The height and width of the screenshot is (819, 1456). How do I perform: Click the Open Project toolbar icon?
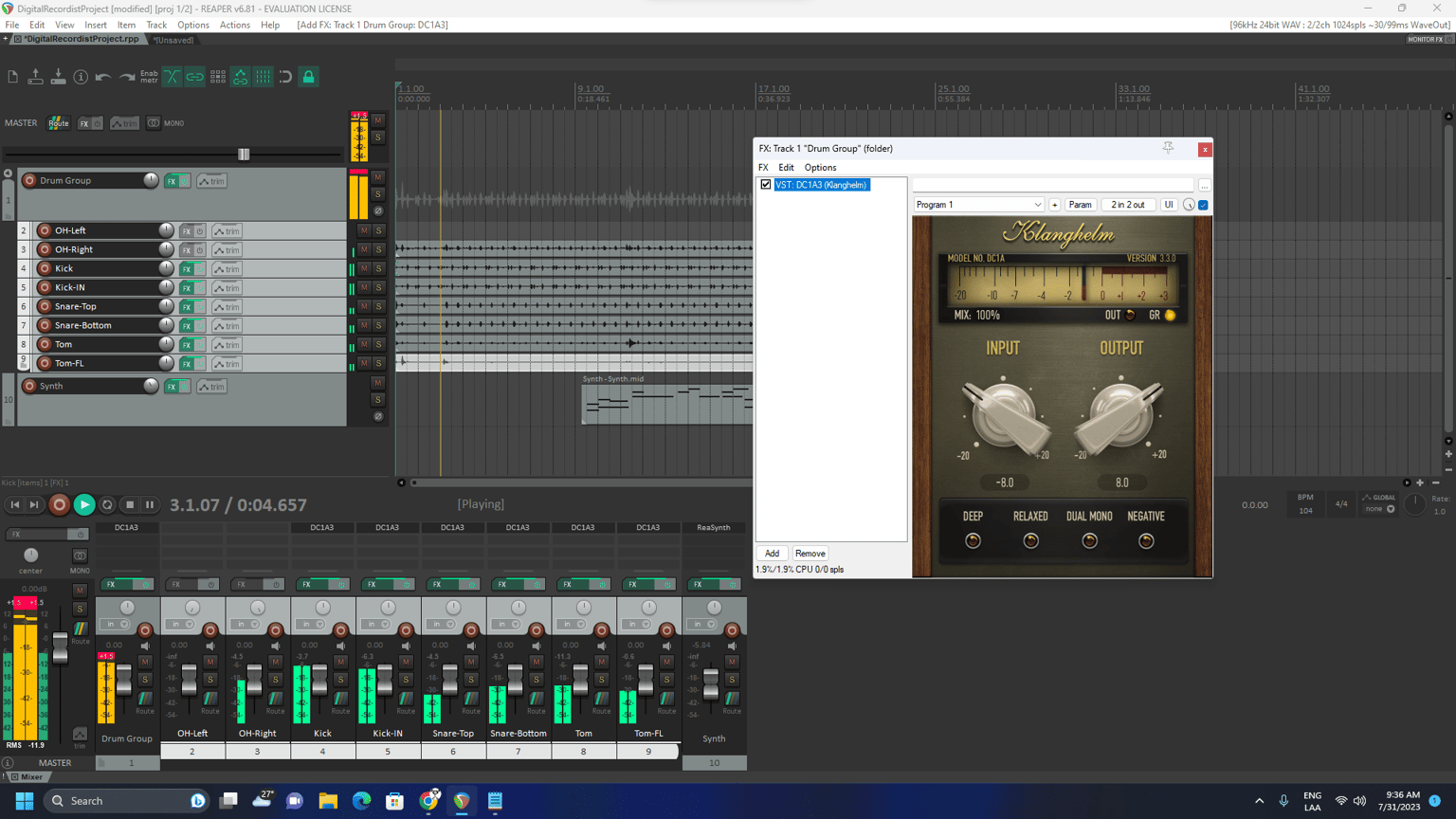pyautogui.click(x=35, y=77)
